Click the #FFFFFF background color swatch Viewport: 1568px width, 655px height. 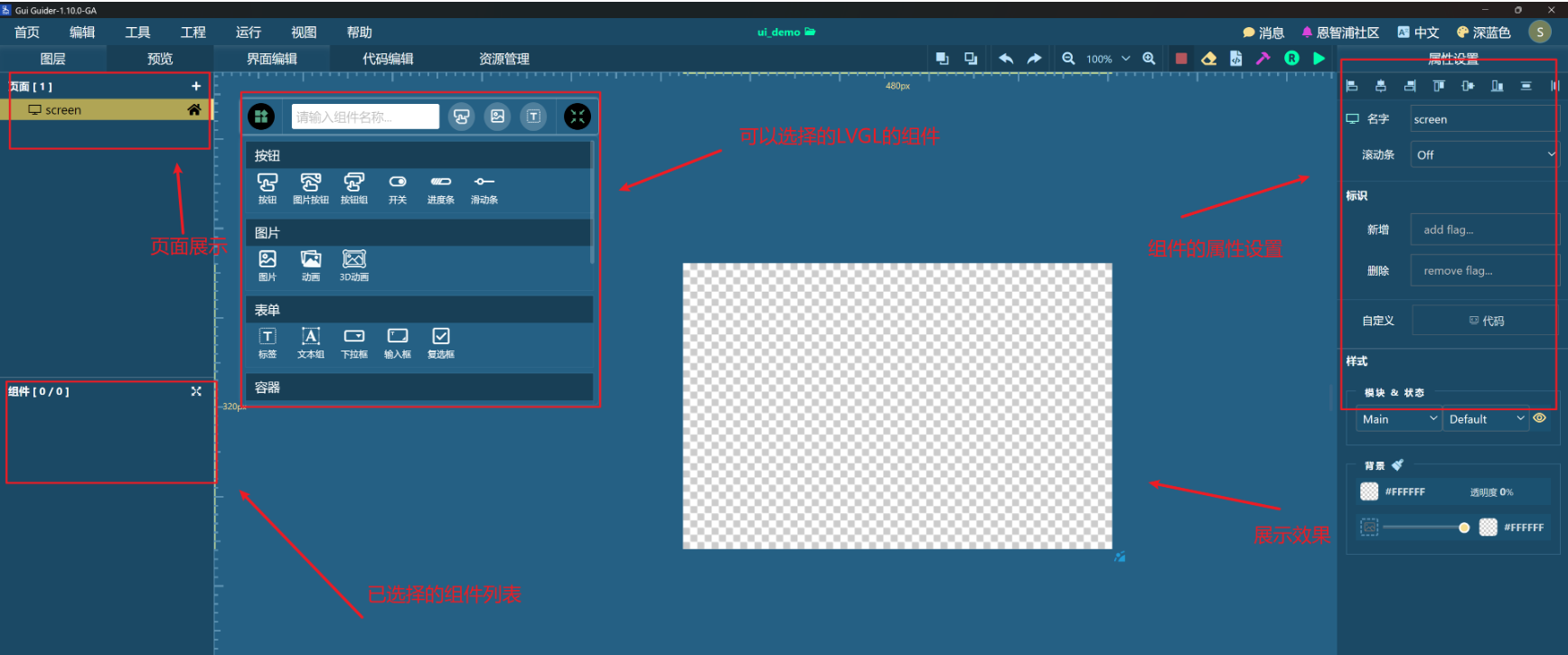tap(1369, 491)
